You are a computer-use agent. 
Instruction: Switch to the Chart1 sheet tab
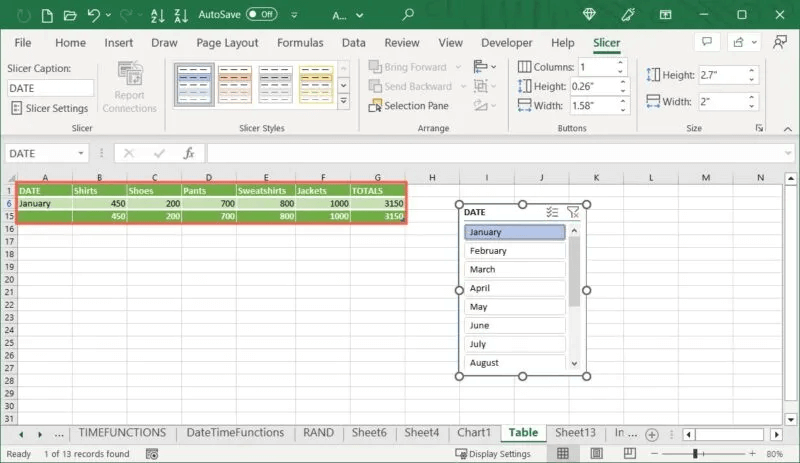click(473, 433)
